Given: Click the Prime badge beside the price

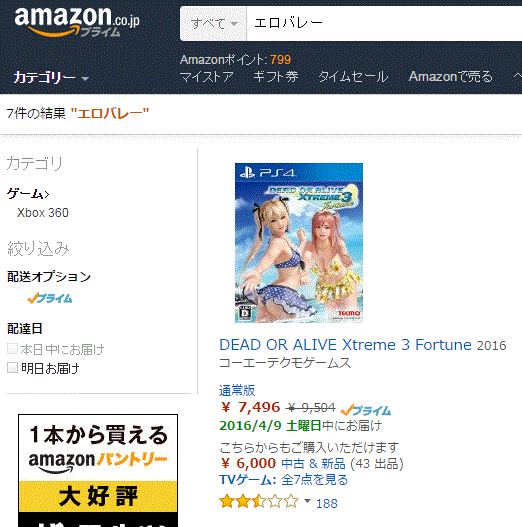Looking at the screenshot, I should (366, 410).
